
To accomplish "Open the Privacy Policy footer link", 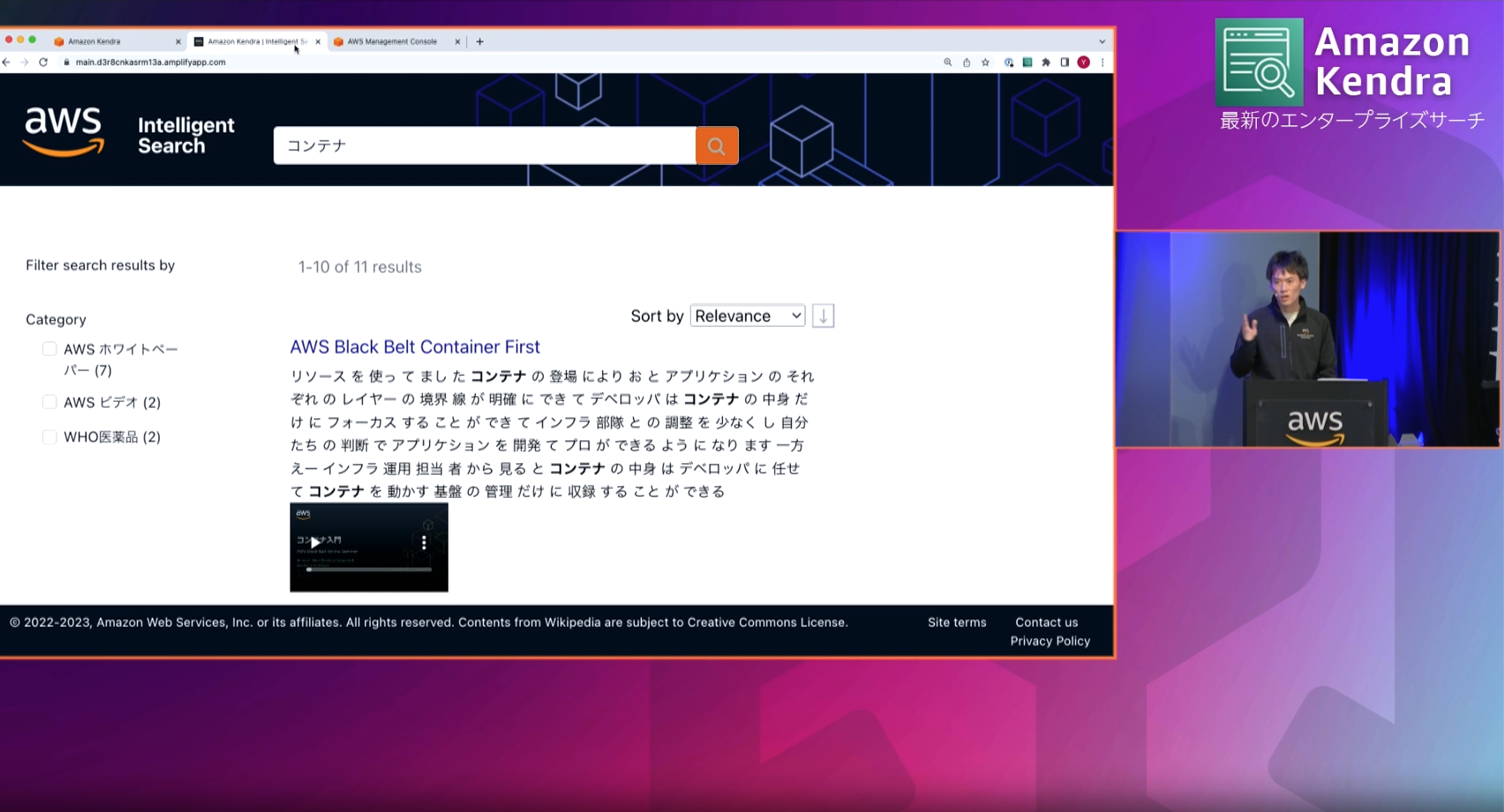I will (x=1050, y=641).
